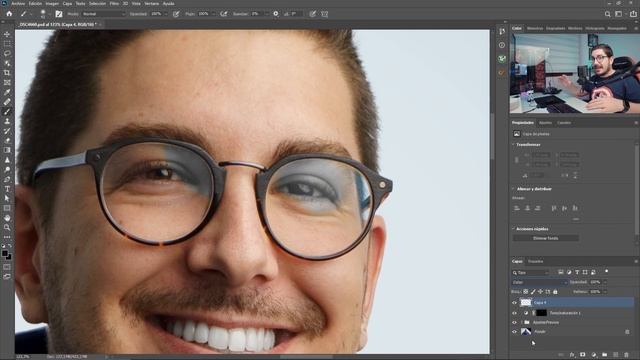Open the Imagen menu
Screen dimensions: 640x360
[52, 3]
